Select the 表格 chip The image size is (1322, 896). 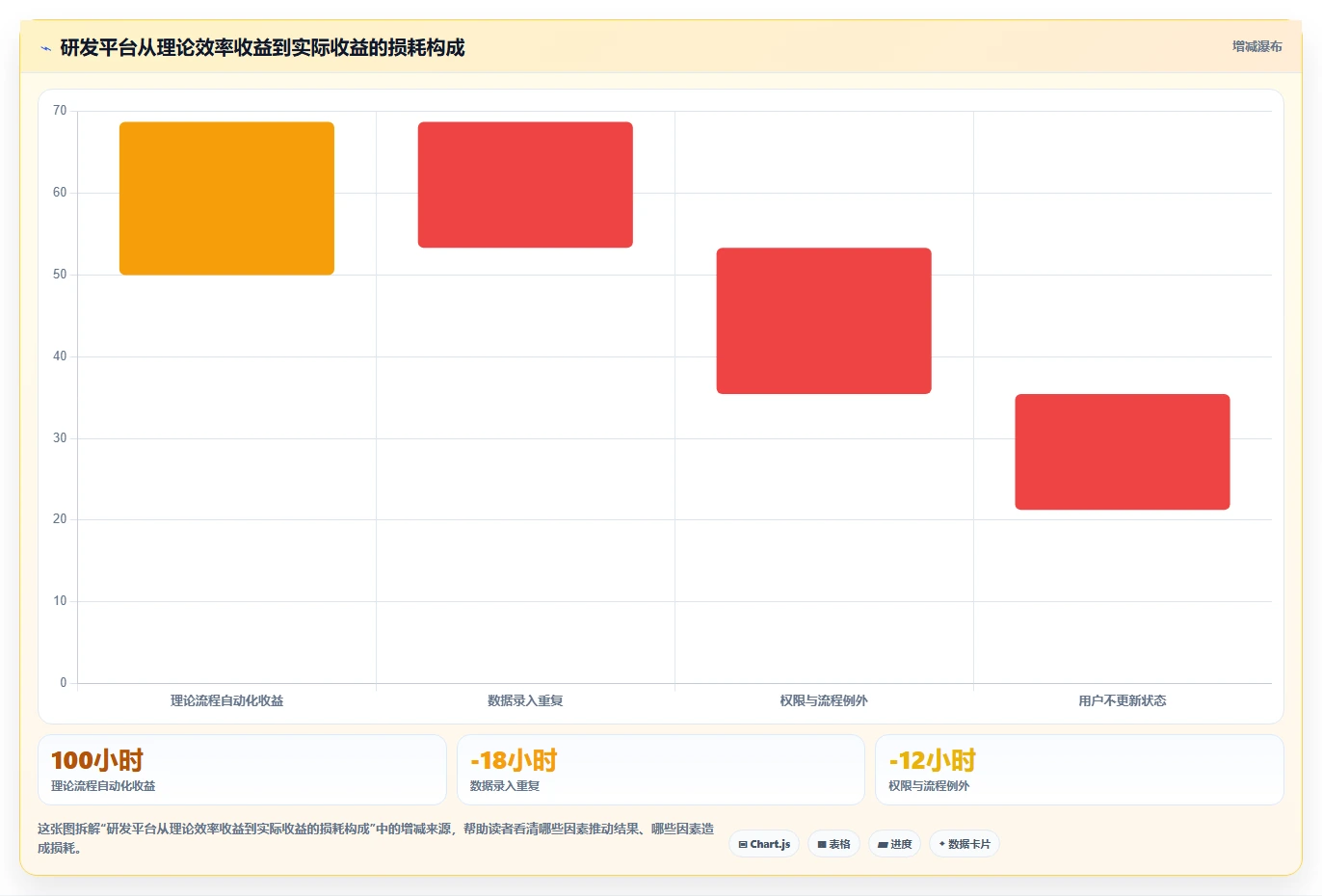[x=833, y=844]
